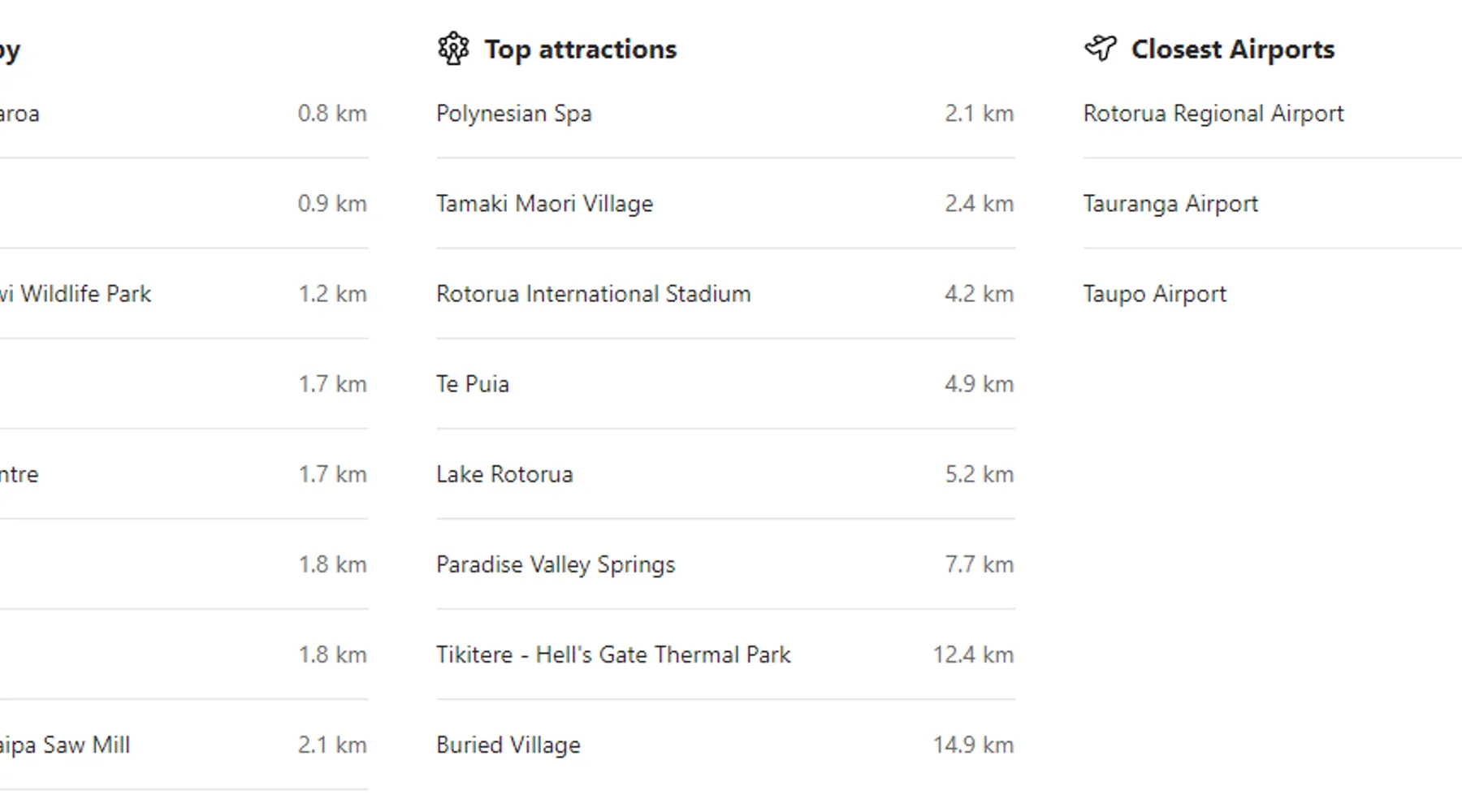Click the 0.8 km nearby distance
Viewport: 1462px width, 812px height.
pyautogui.click(x=332, y=114)
